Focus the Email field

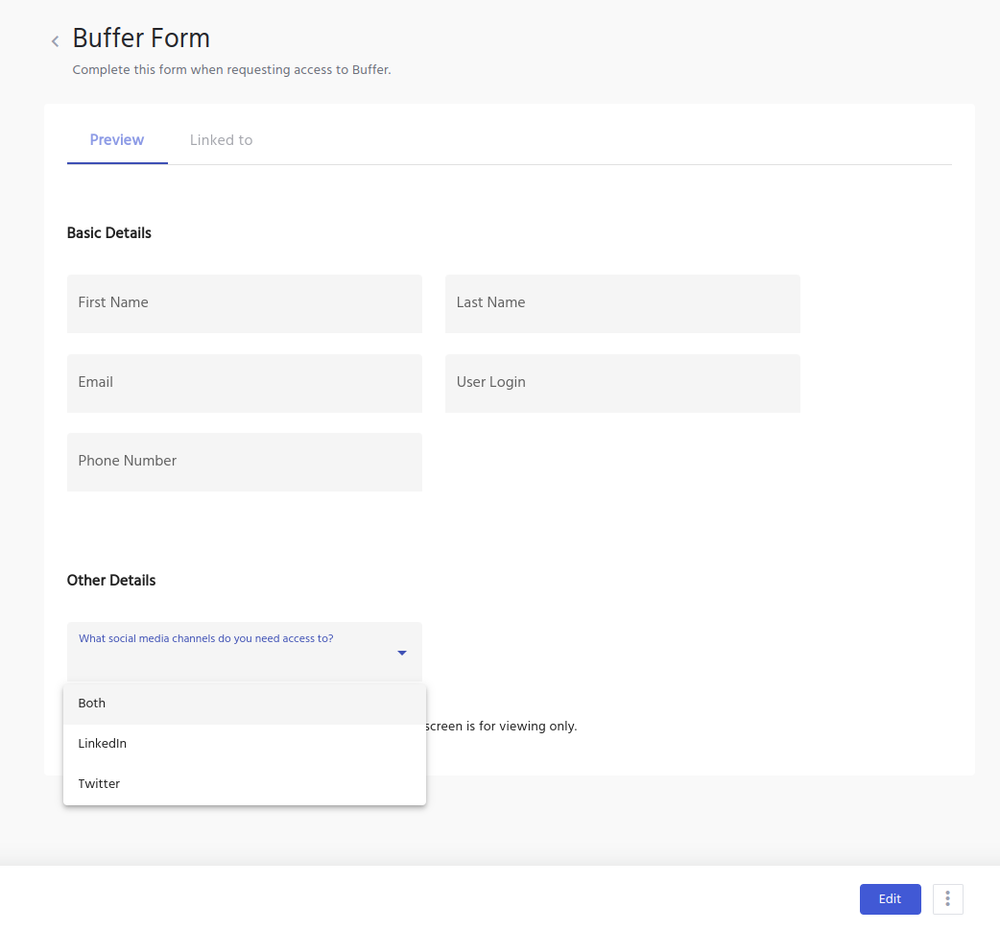(244, 383)
